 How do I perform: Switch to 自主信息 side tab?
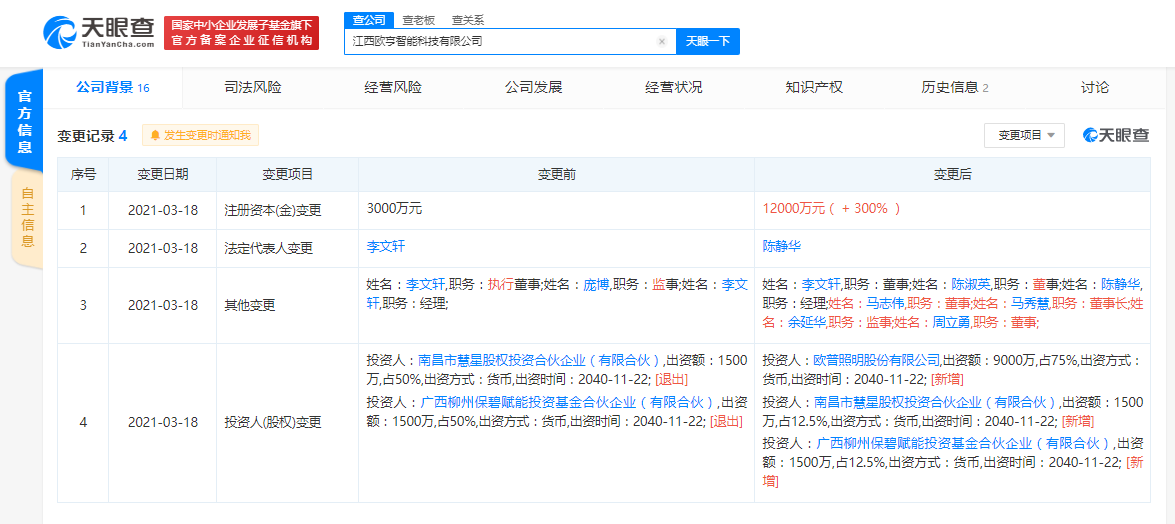click(27, 217)
